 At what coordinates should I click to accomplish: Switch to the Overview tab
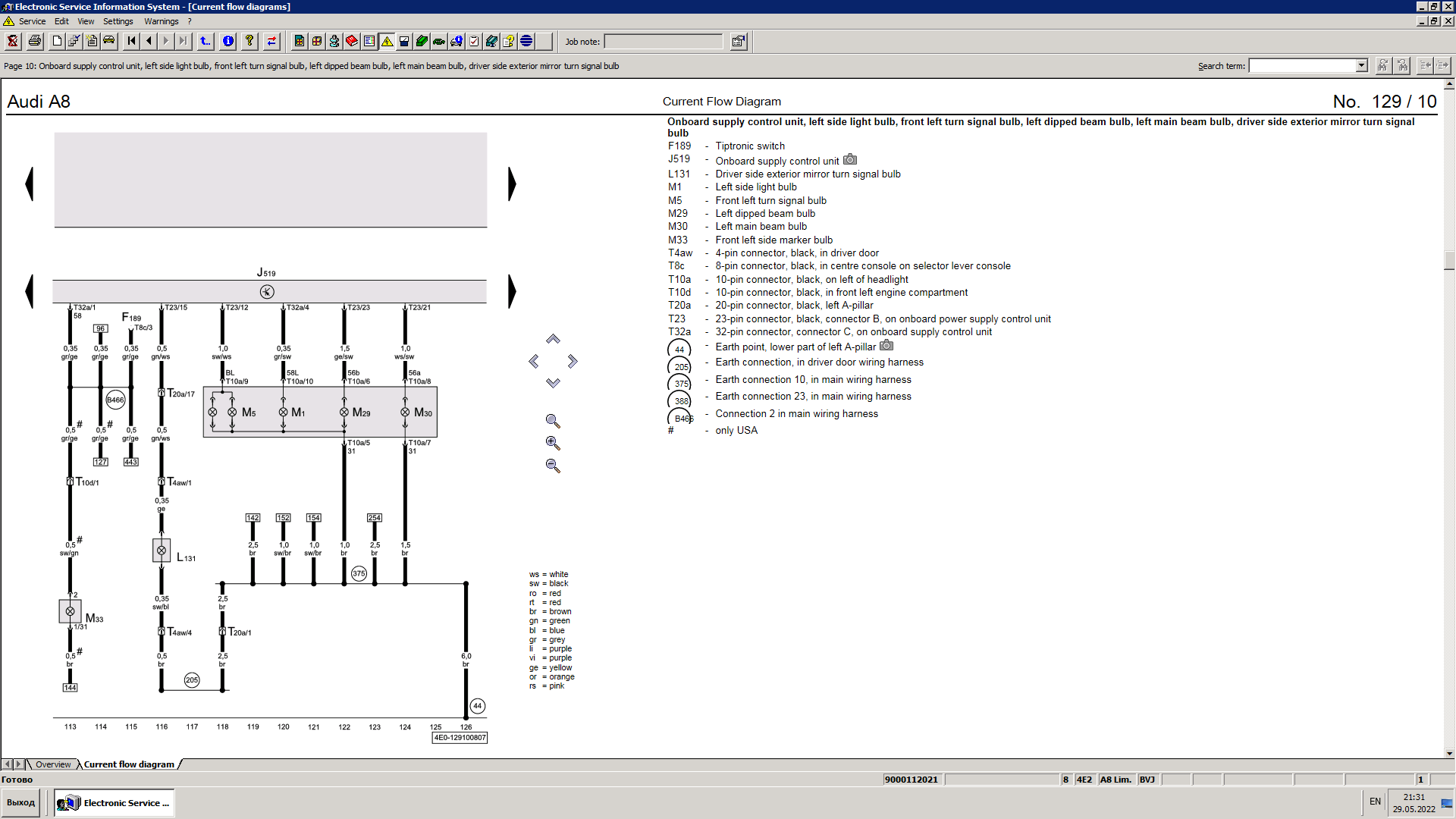(53, 764)
